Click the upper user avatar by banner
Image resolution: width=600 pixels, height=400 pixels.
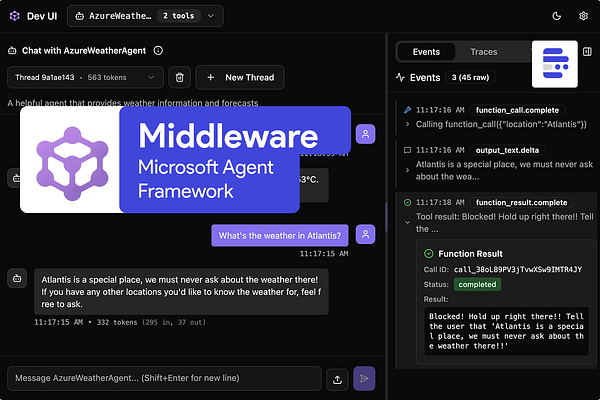coord(365,134)
